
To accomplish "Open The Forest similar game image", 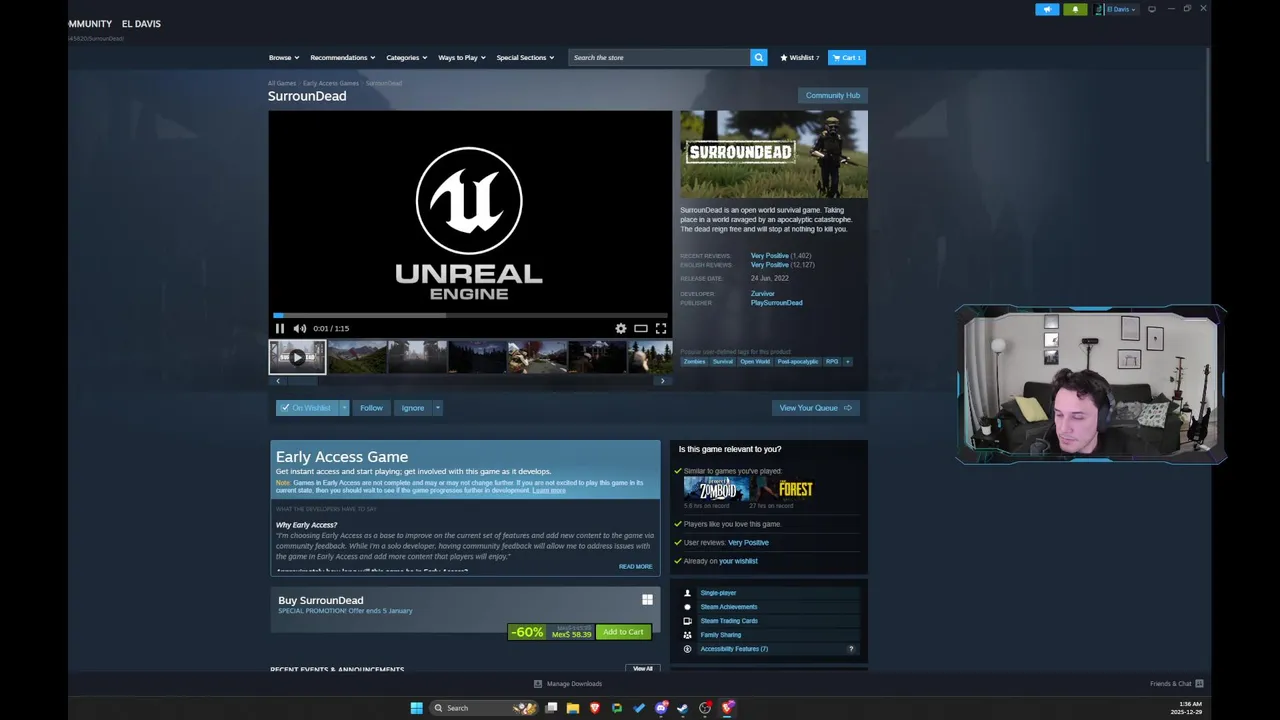I will (x=787, y=489).
